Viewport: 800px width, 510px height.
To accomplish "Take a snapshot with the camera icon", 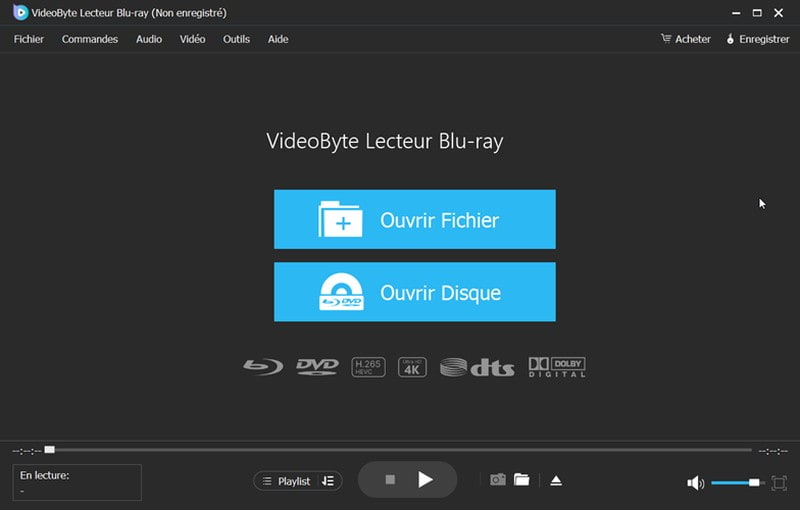I will (x=497, y=480).
